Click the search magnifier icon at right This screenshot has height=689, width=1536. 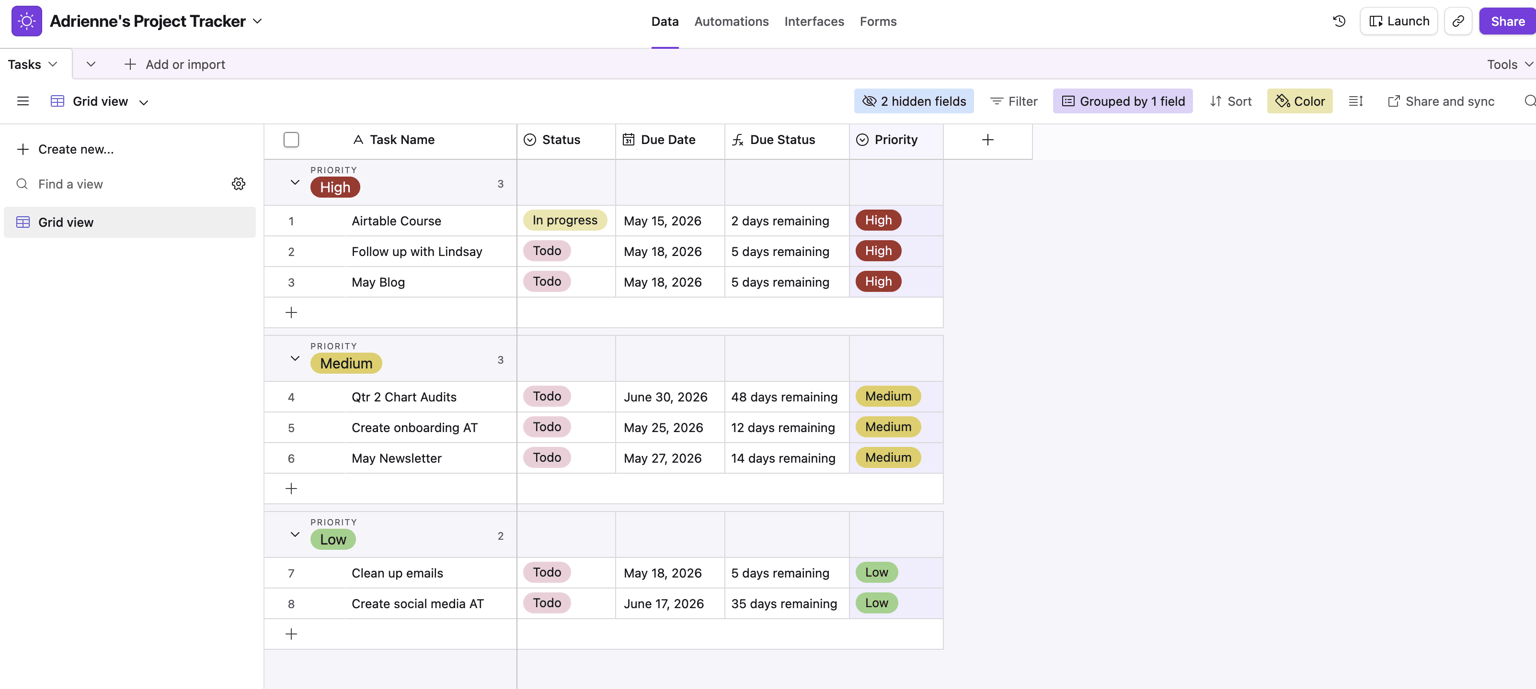coord(1529,101)
